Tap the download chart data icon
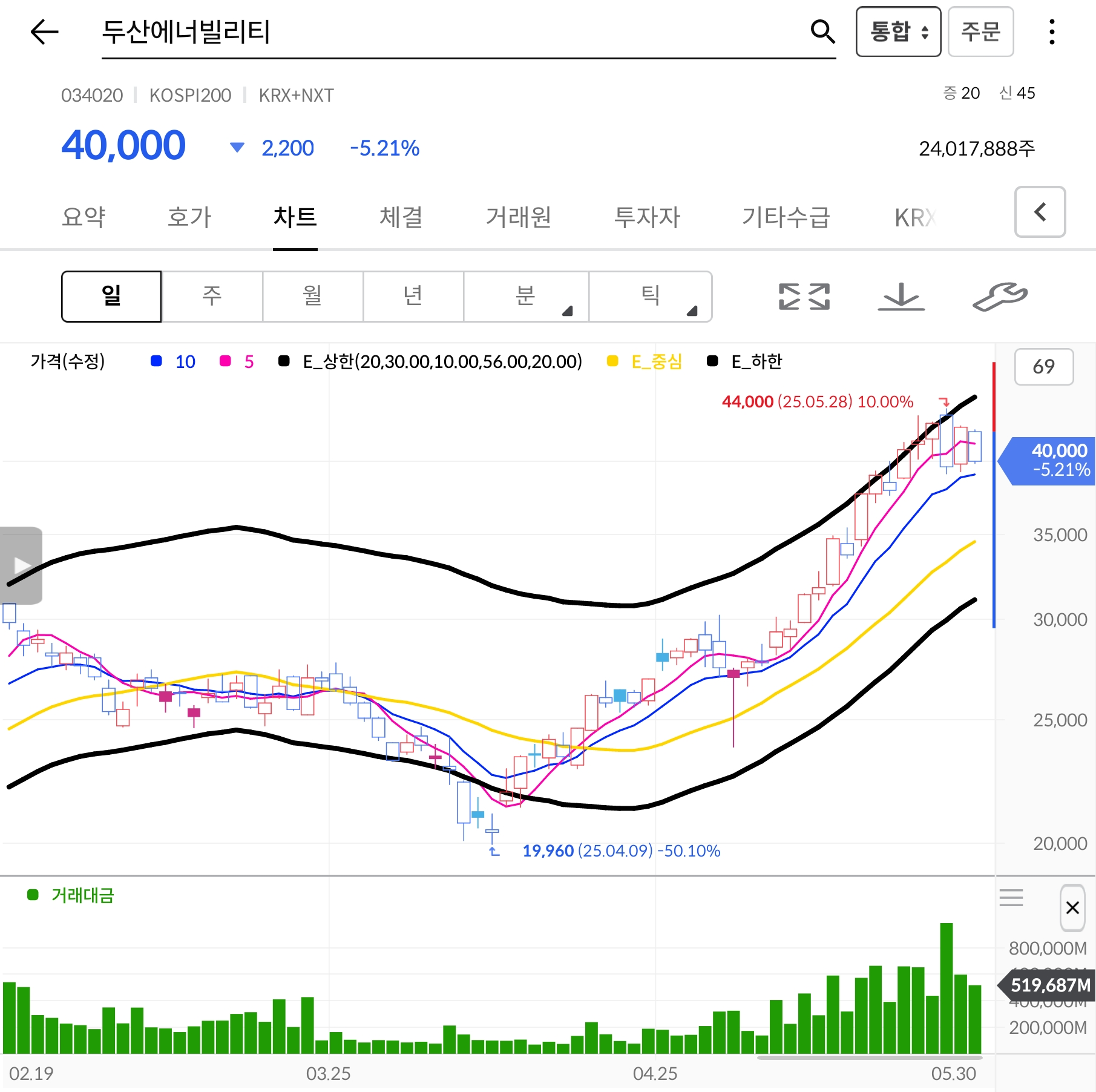Viewport: 1096px width, 1092px height. (901, 297)
